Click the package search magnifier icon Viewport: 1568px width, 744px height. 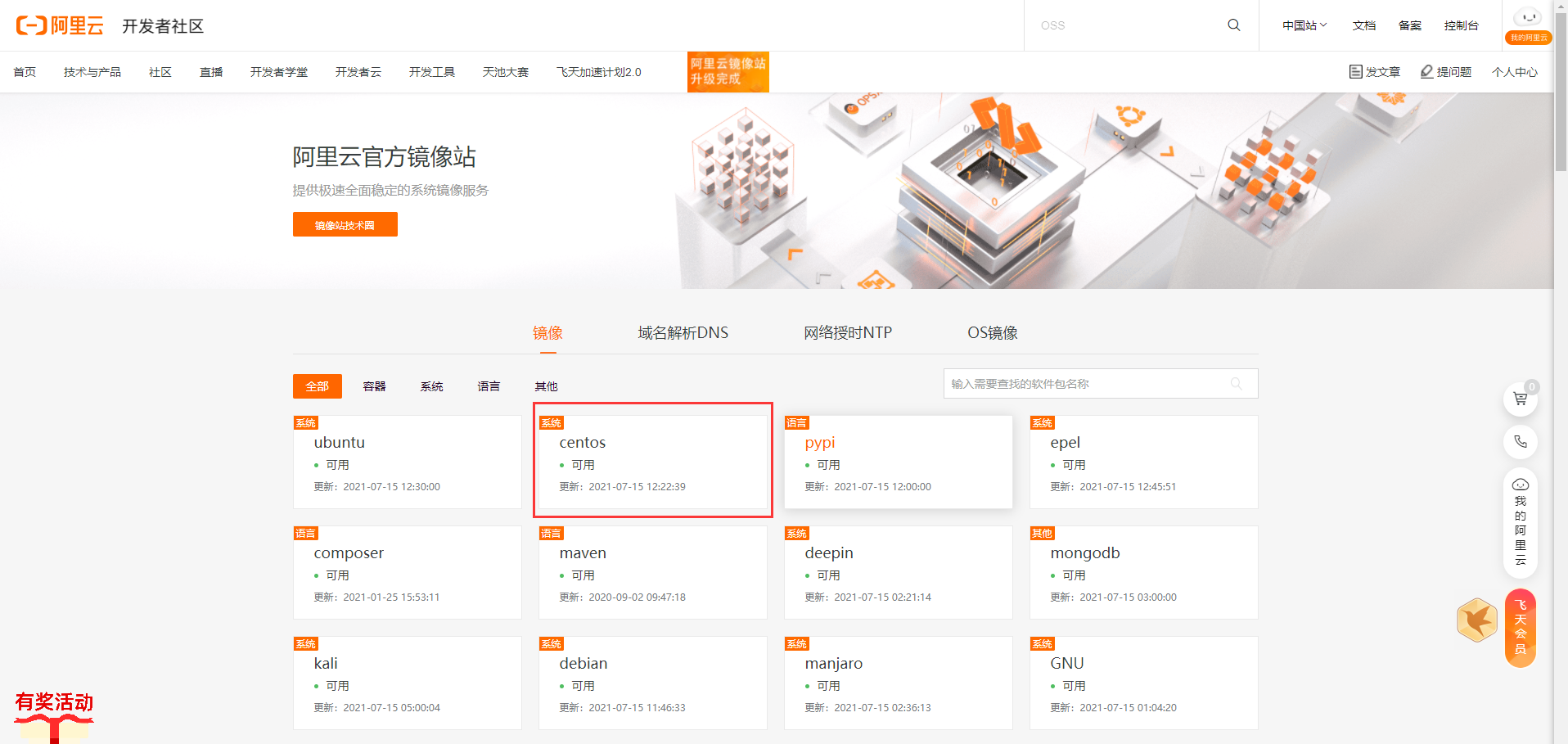pyautogui.click(x=1237, y=384)
